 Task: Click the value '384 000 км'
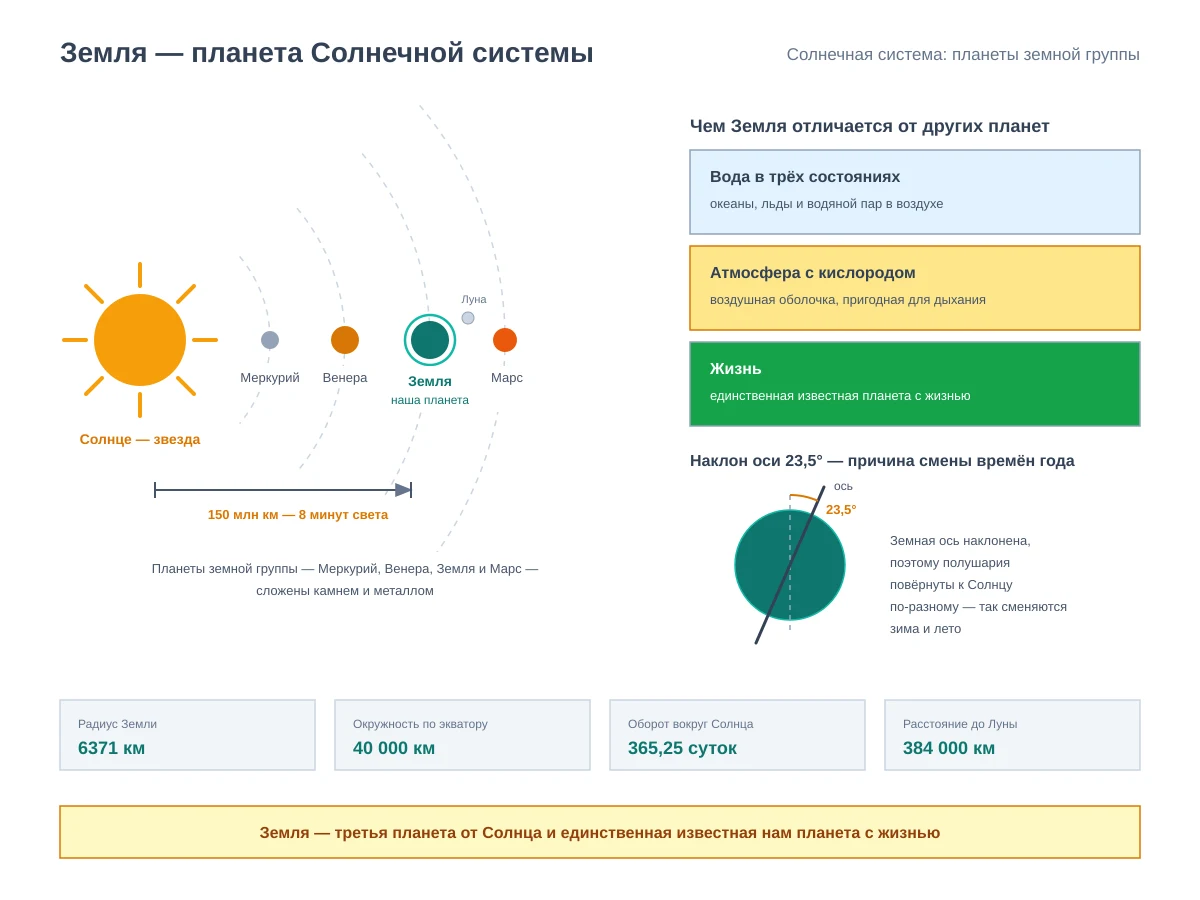click(x=949, y=748)
